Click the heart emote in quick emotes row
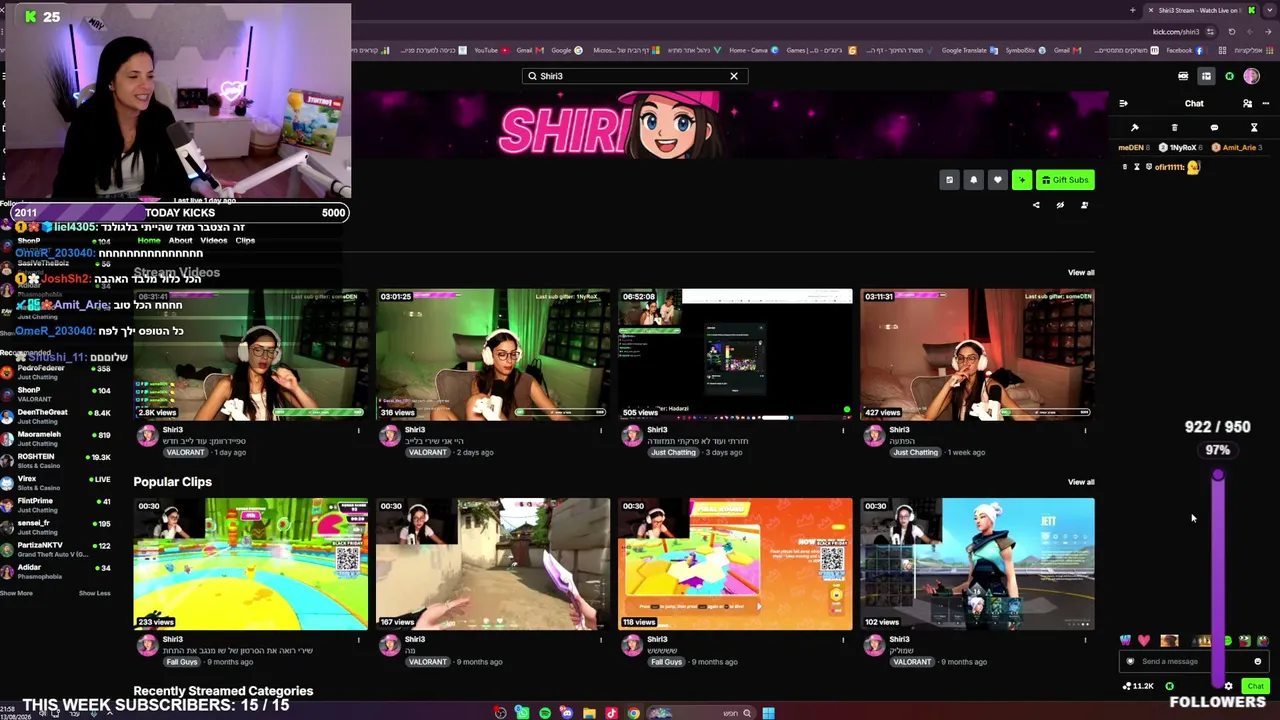The width and height of the screenshot is (1280, 720). click(1144, 641)
